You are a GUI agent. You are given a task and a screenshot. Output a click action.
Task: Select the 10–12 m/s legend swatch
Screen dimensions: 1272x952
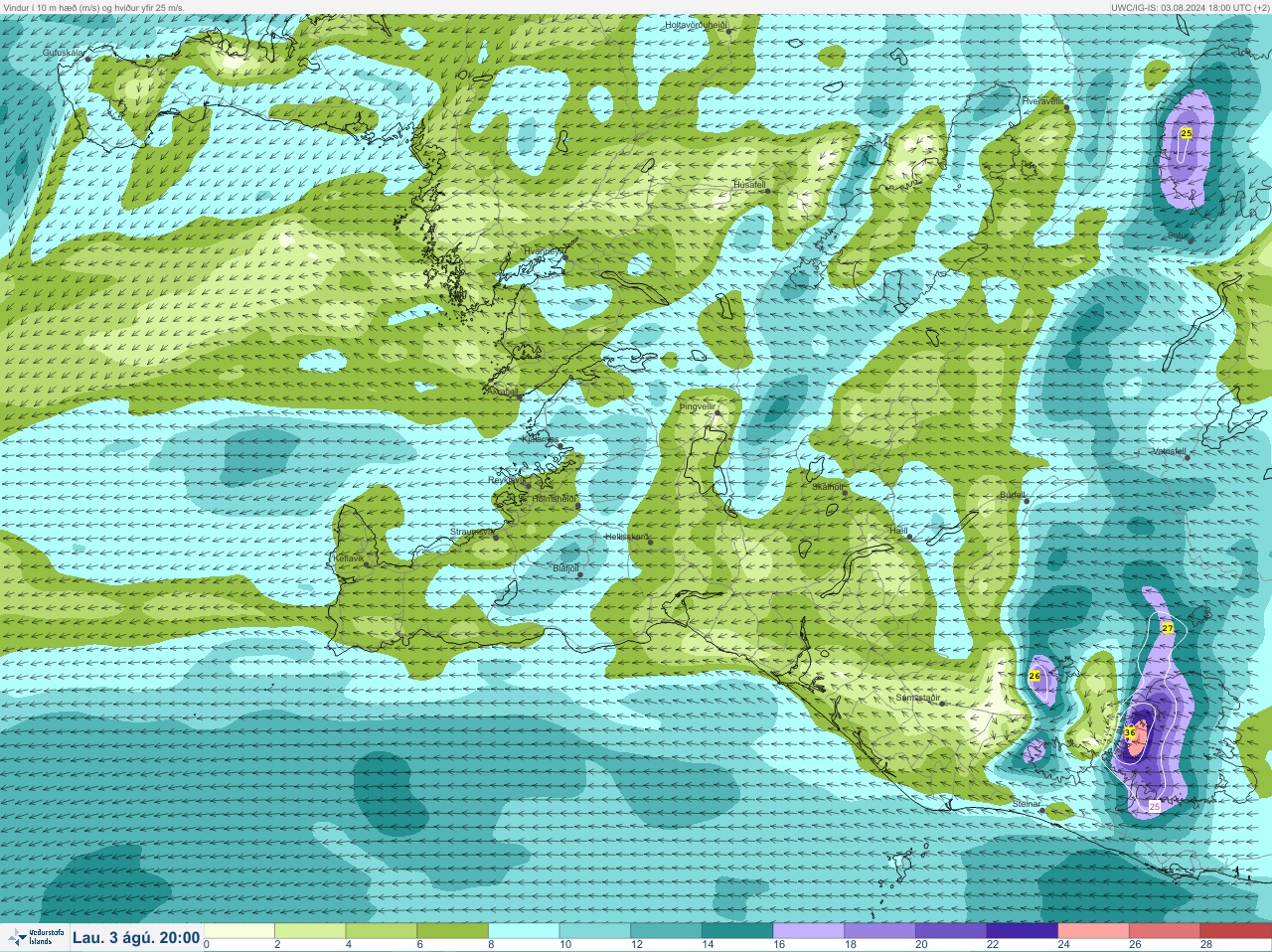tap(595, 931)
